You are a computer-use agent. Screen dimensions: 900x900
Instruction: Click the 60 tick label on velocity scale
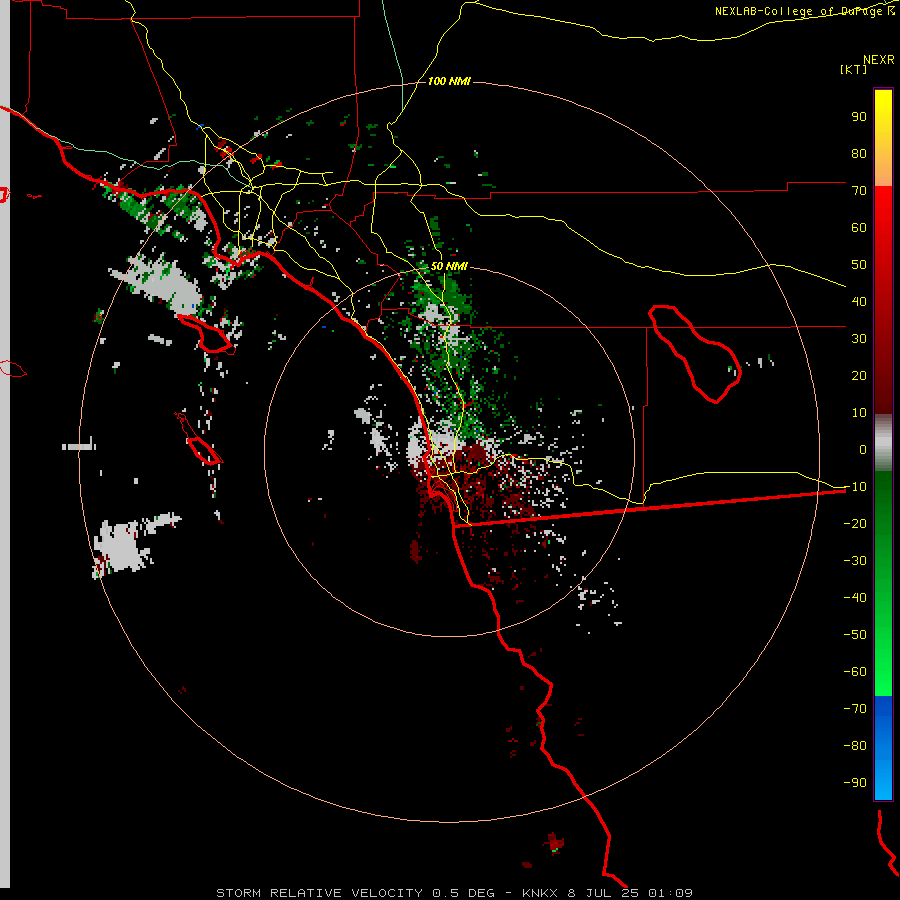pos(859,227)
